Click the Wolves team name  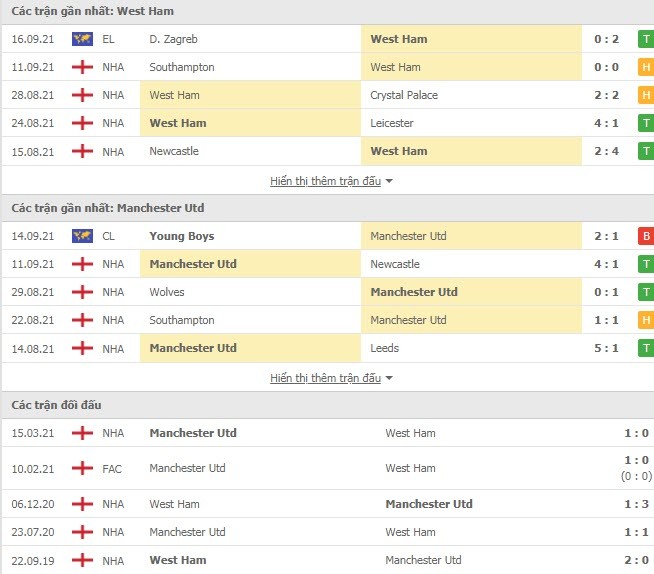(x=167, y=292)
